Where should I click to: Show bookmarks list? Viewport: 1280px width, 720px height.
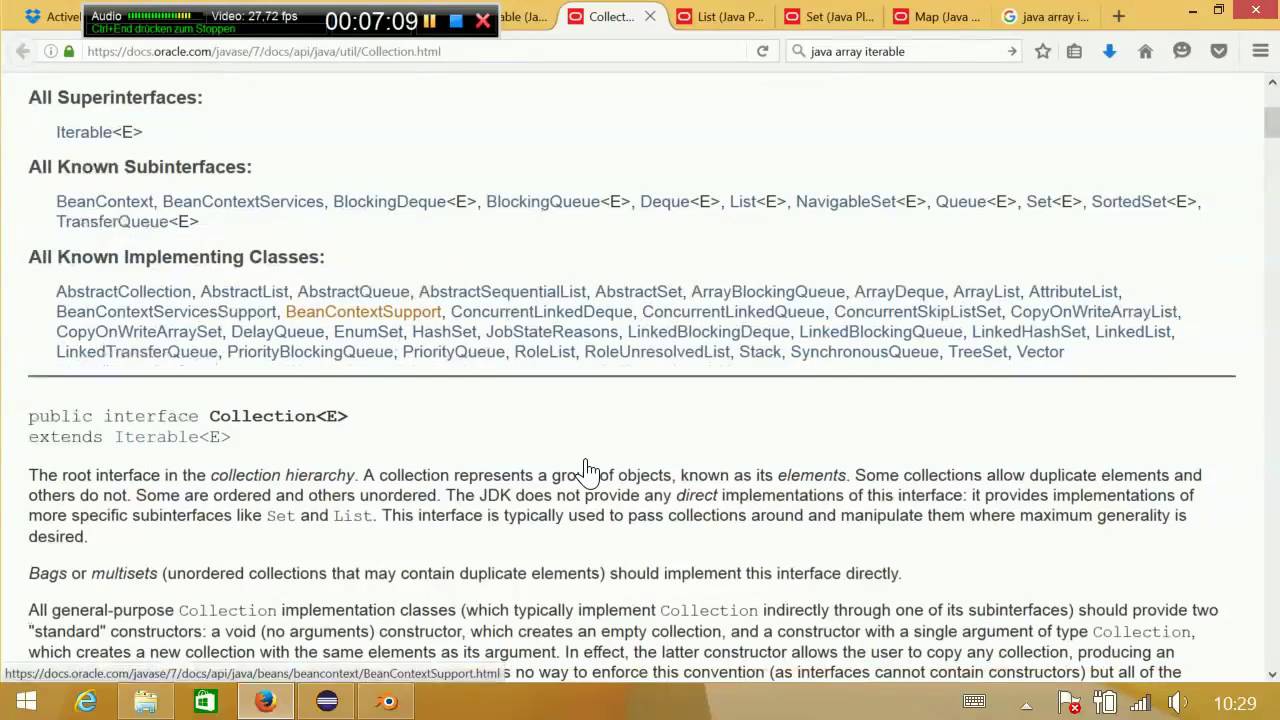1074,51
